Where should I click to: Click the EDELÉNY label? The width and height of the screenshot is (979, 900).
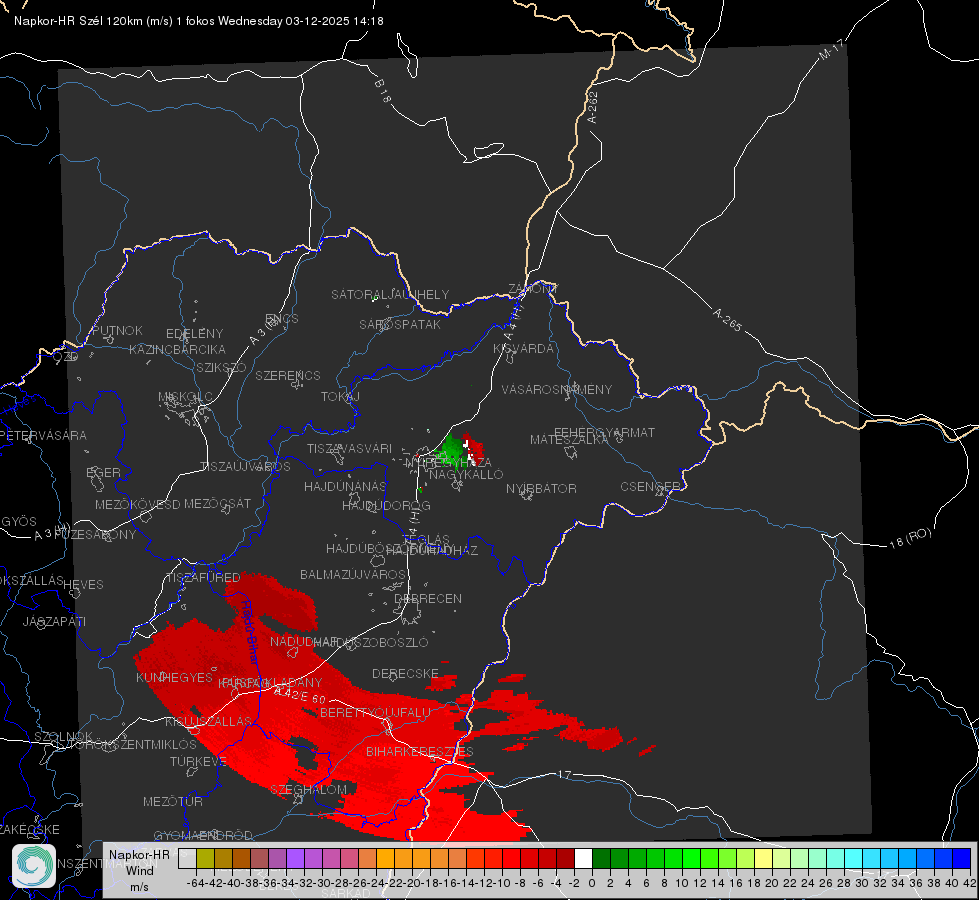tap(194, 334)
